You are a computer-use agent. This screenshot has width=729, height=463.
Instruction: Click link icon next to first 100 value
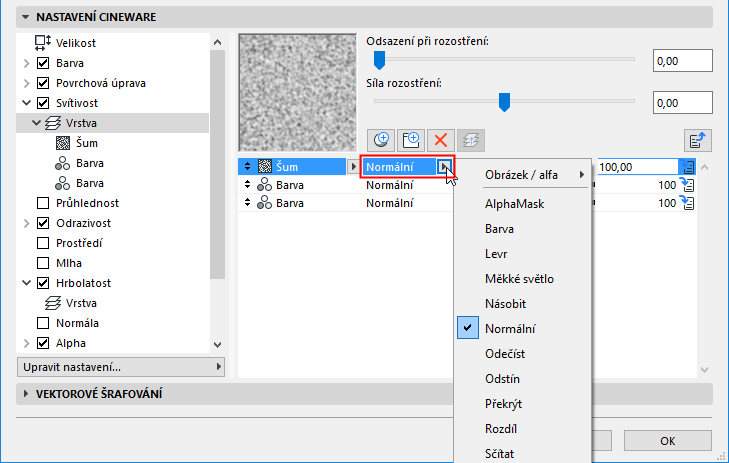click(688, 185)
